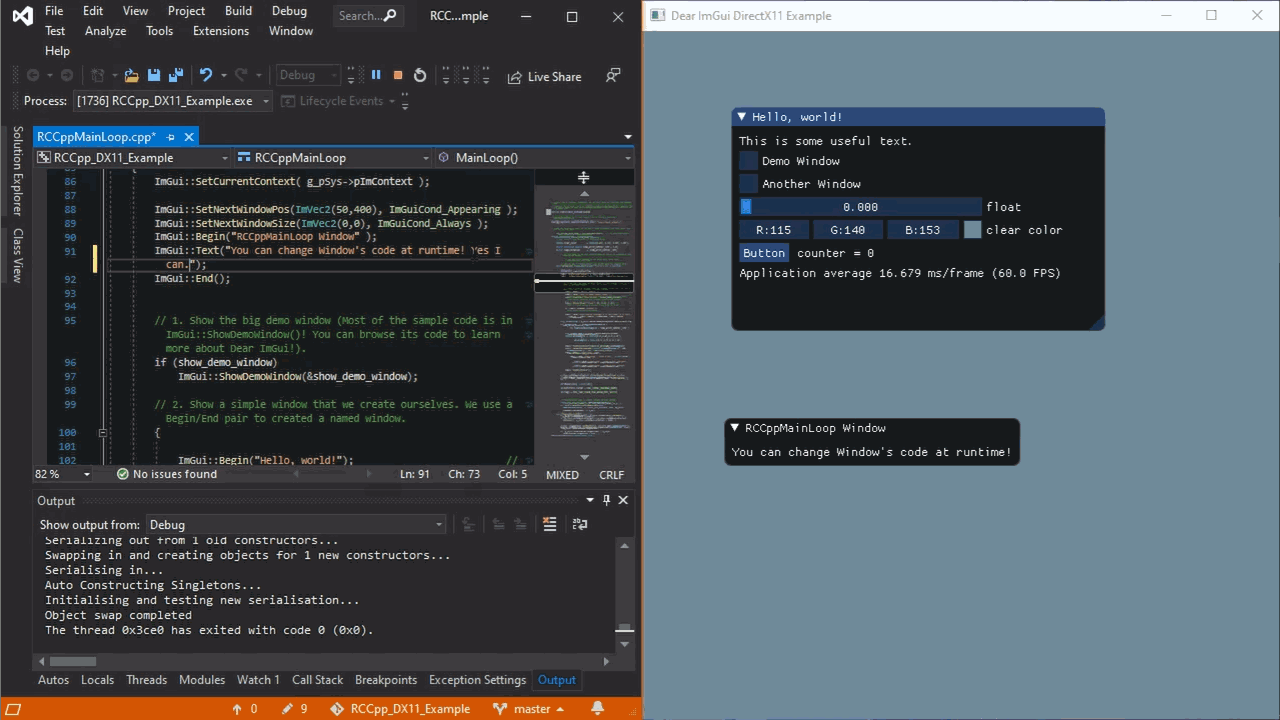Collapse the line 100 code block

tap(102, 433)
